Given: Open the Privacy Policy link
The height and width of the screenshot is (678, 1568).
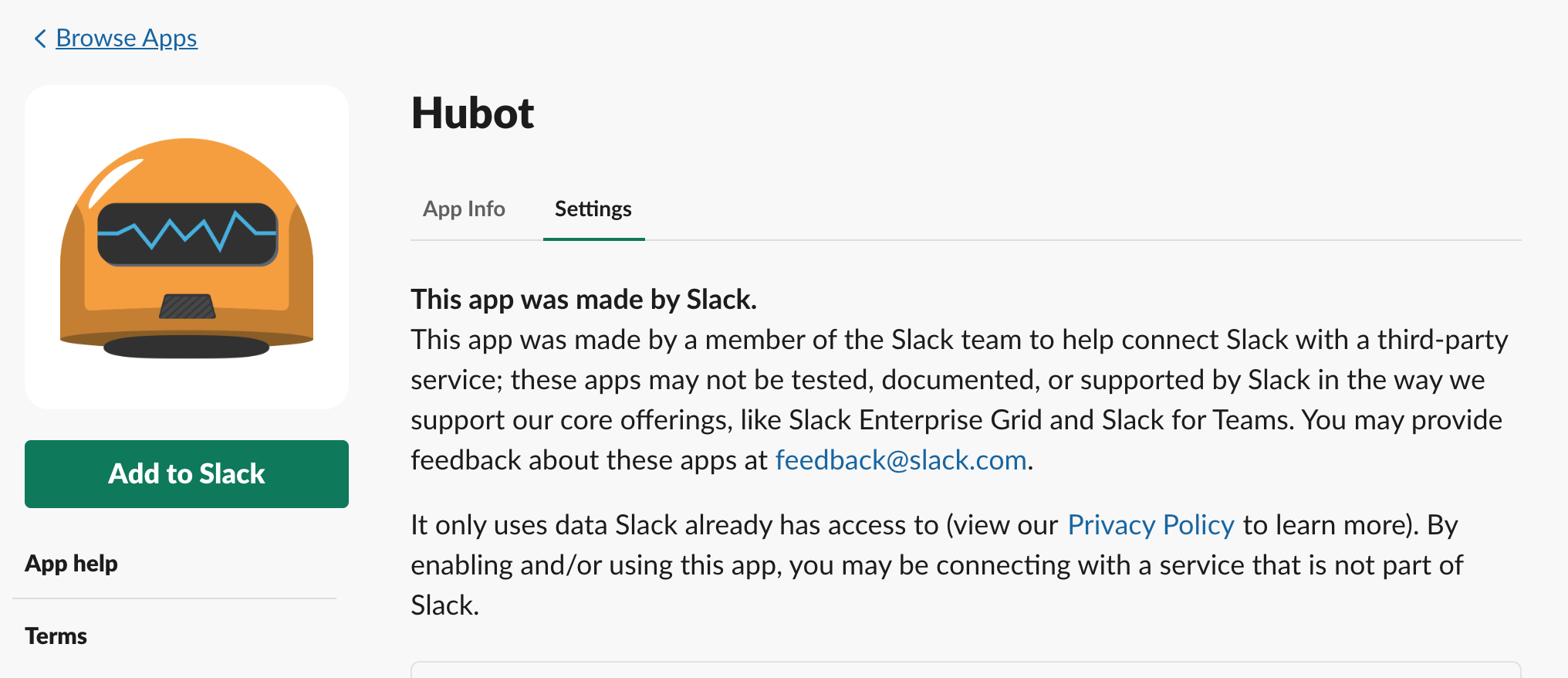Looking at the screenshot, I should tap(1151, 525).
